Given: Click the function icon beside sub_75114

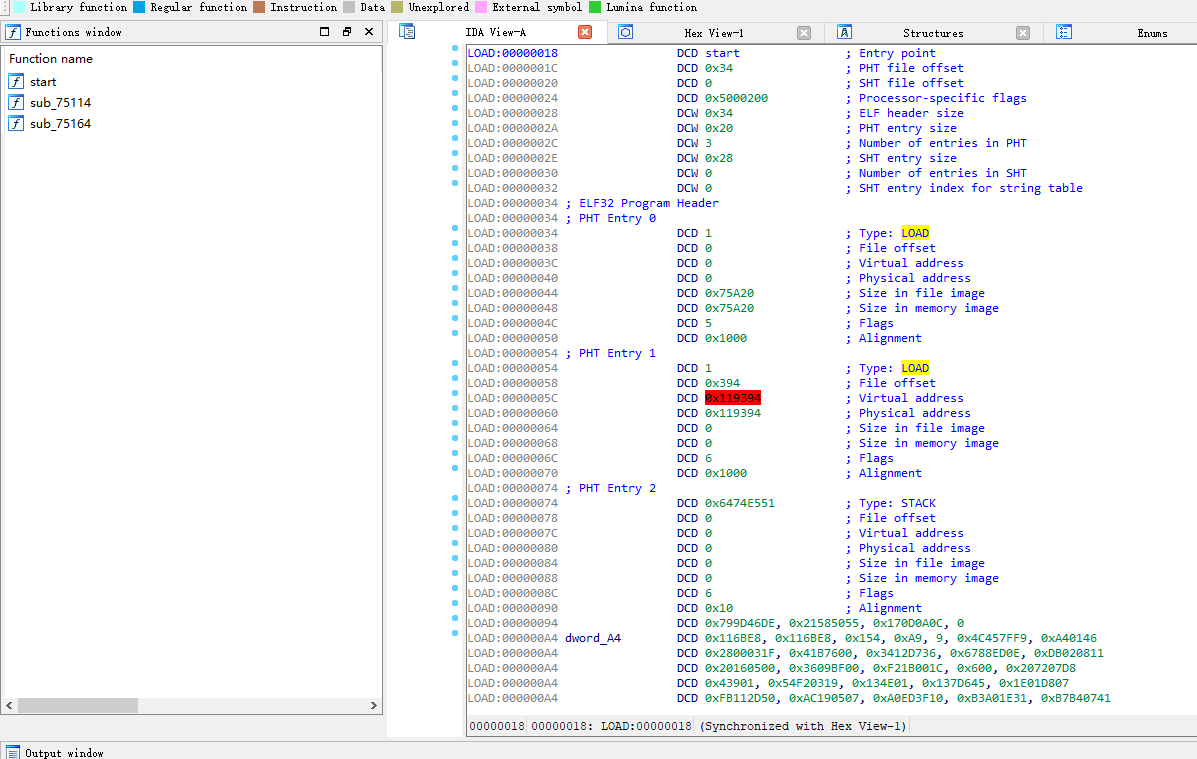Looking at the screenshot, I should [16, 103].
